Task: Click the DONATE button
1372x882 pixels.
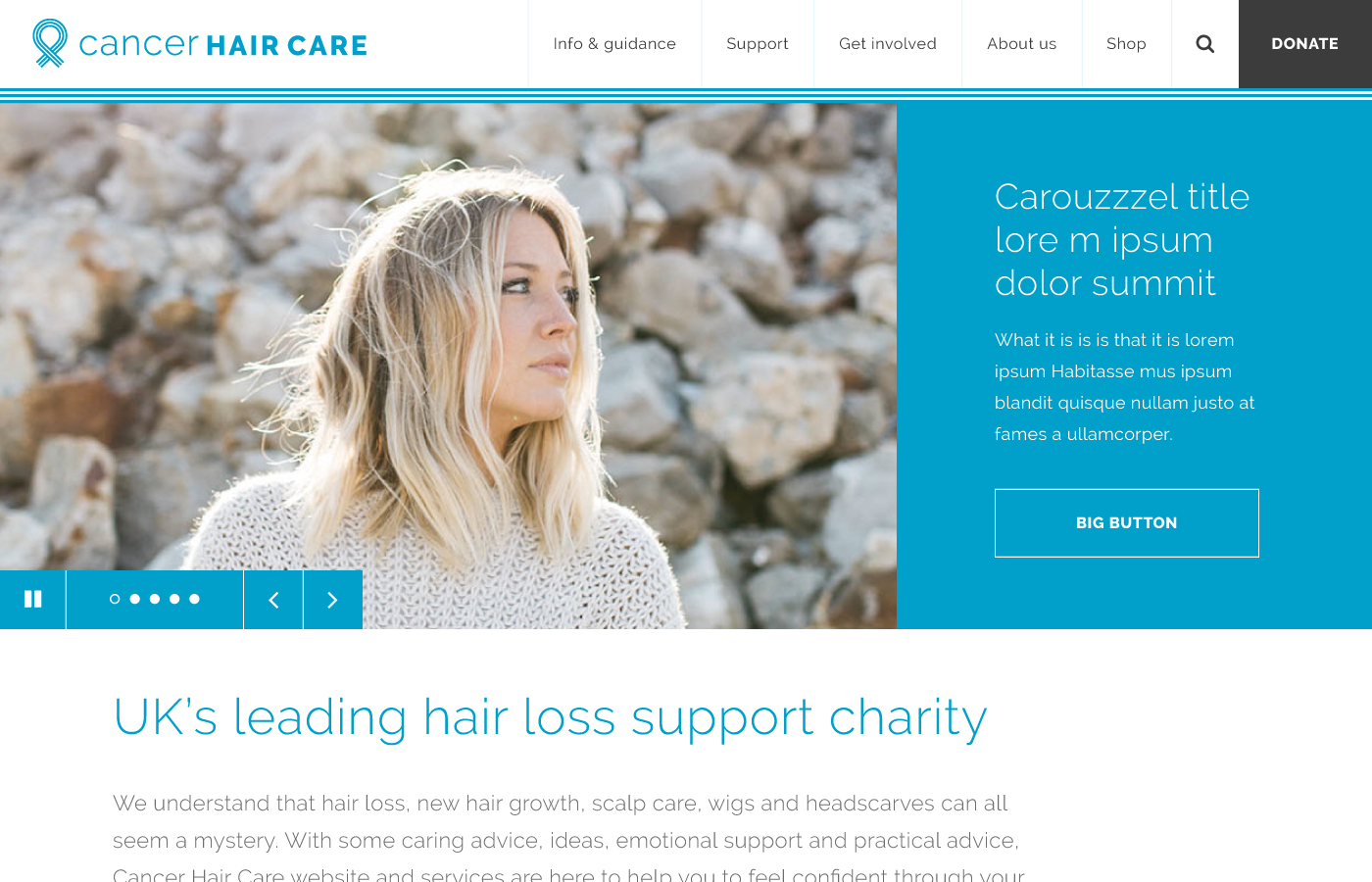Action: coord(1305,44)
